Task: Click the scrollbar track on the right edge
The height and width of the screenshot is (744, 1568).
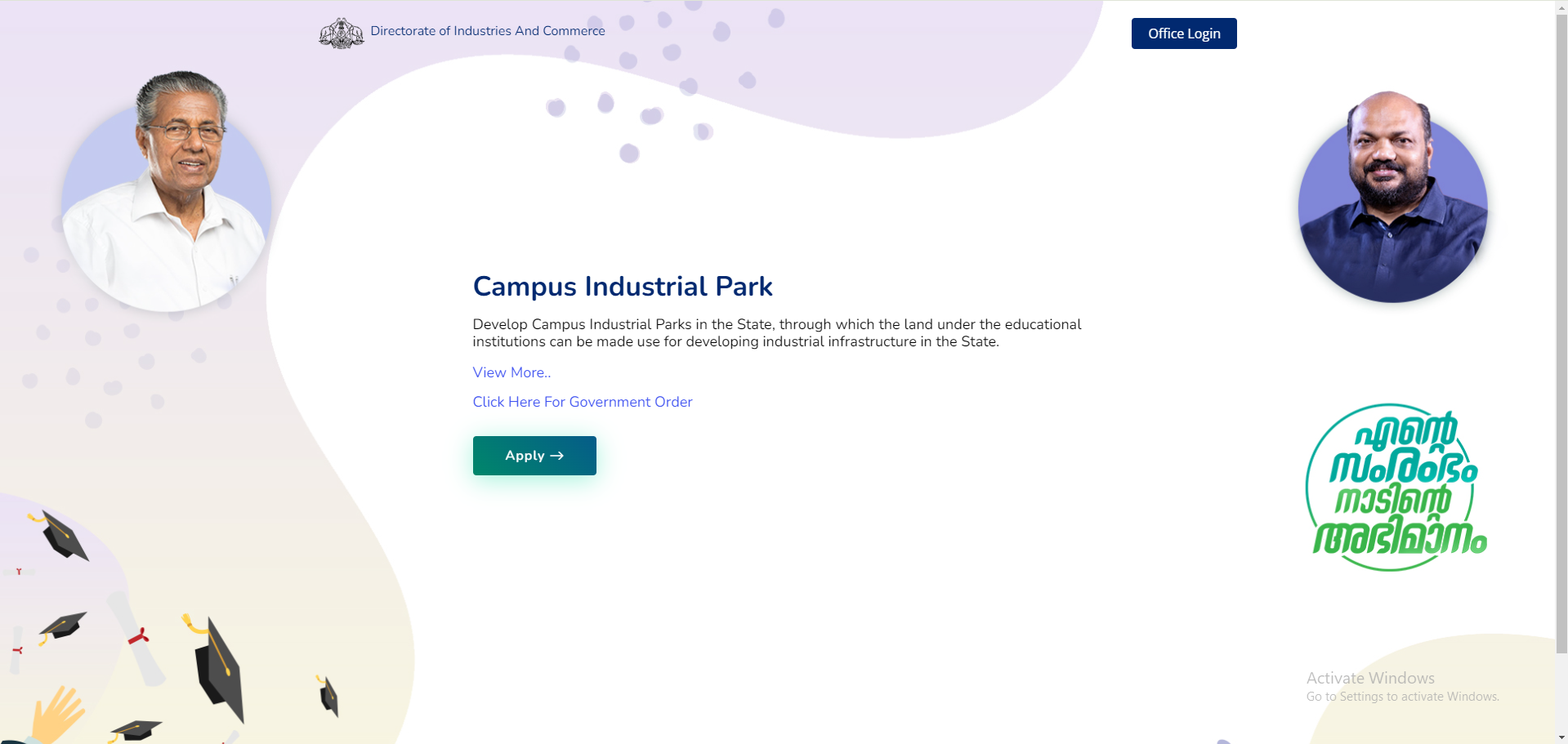Action: pyautogui.click(x=1561, y=368)
